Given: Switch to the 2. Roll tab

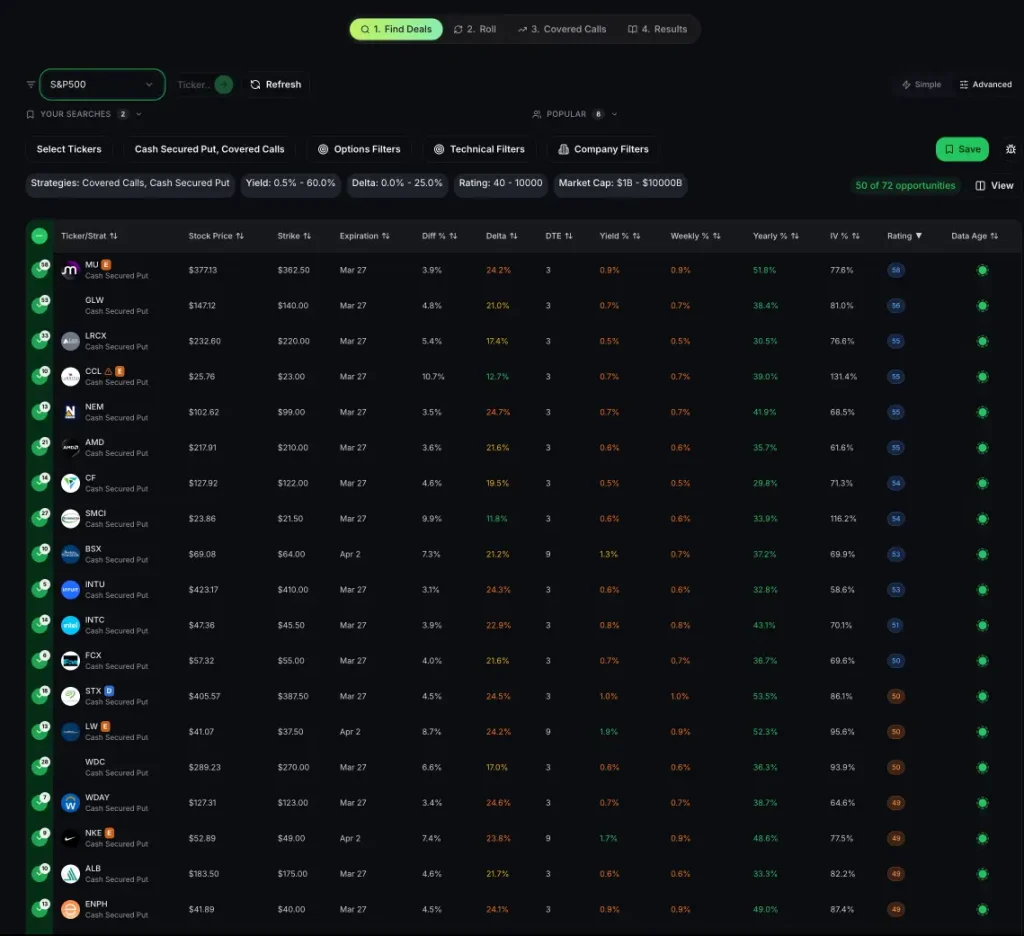Looking at the screenshot, I should point(475,29).
